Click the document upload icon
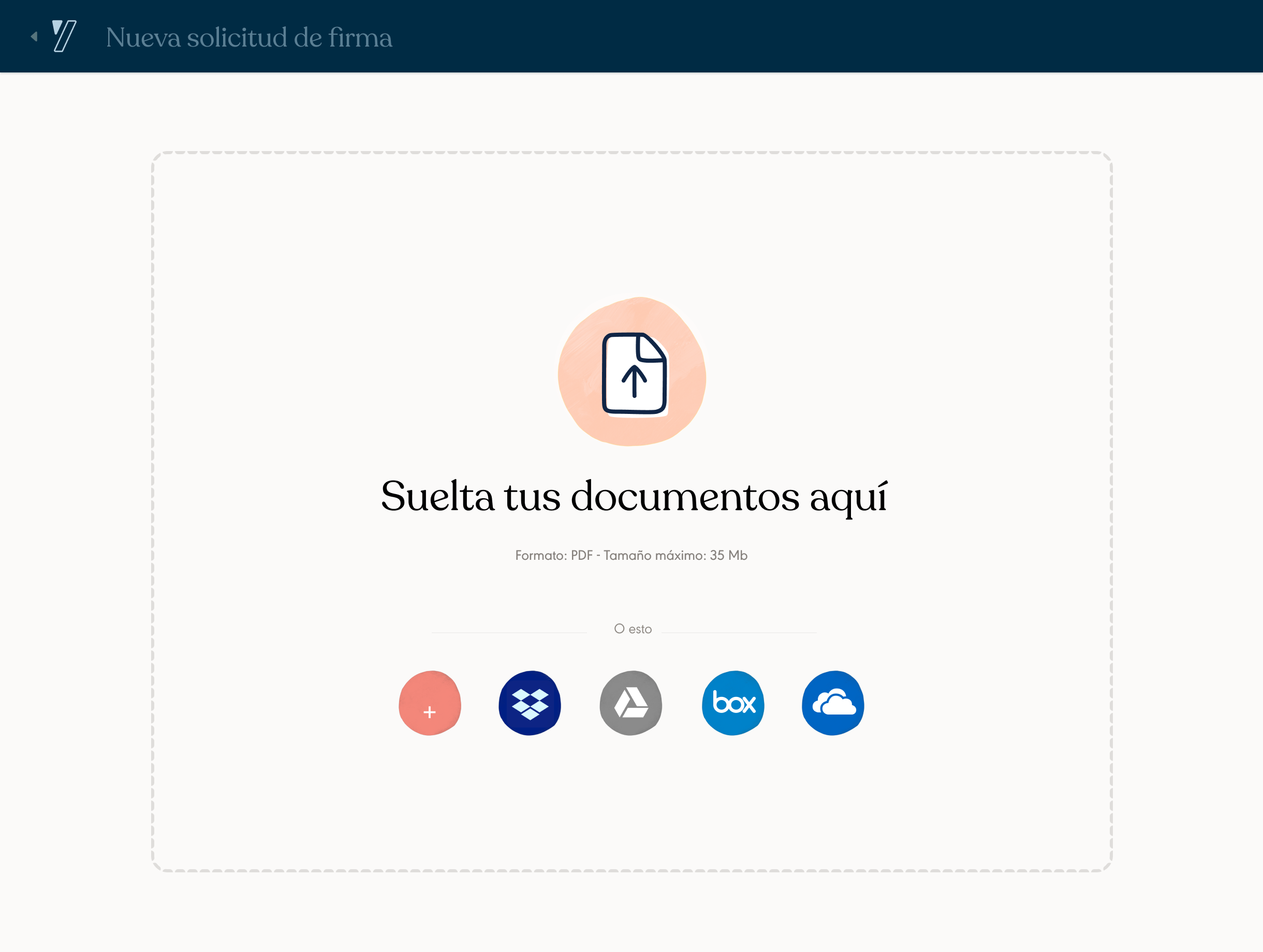 tap(634, 373)
